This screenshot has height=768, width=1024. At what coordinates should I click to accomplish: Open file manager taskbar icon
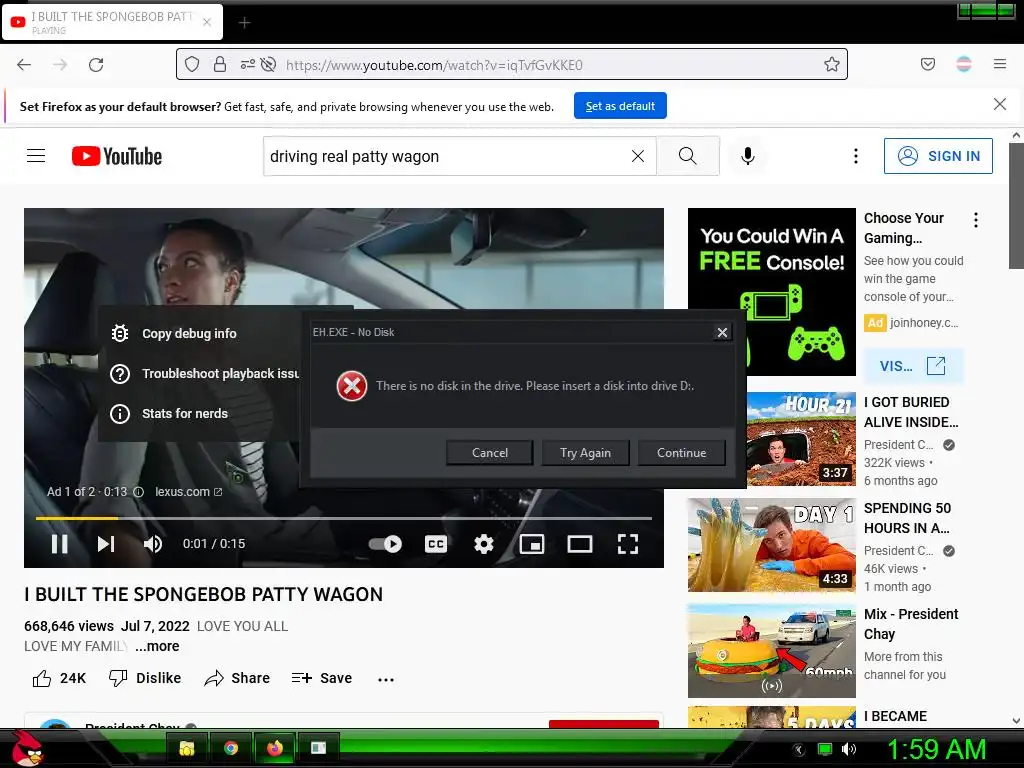pos(187,748)
